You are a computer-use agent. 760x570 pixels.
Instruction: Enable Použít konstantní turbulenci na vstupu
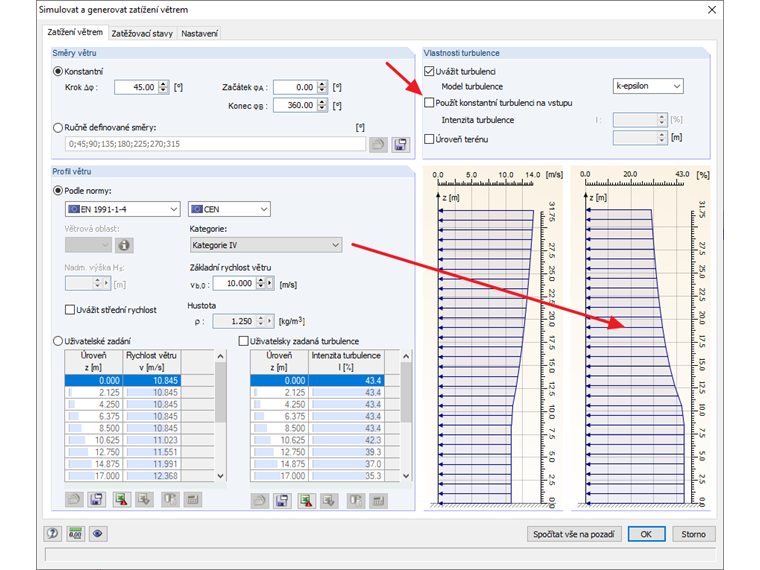click(x=429, y=103)
